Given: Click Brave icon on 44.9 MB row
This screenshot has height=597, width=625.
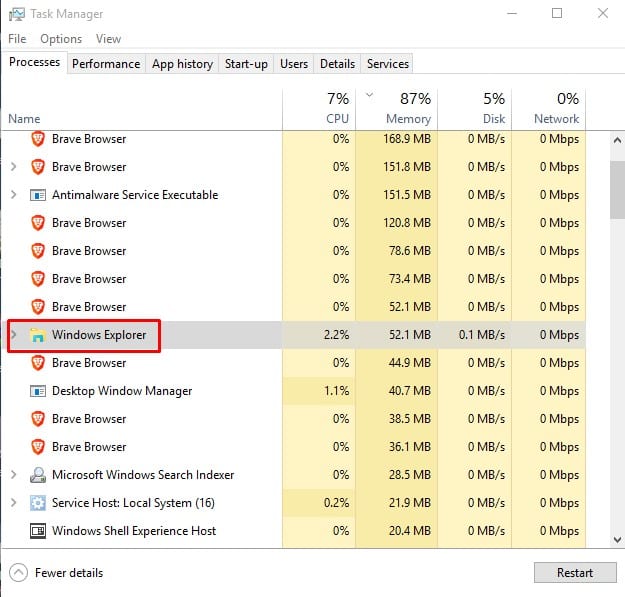Looking at the screenshot, I should point(38,363).
